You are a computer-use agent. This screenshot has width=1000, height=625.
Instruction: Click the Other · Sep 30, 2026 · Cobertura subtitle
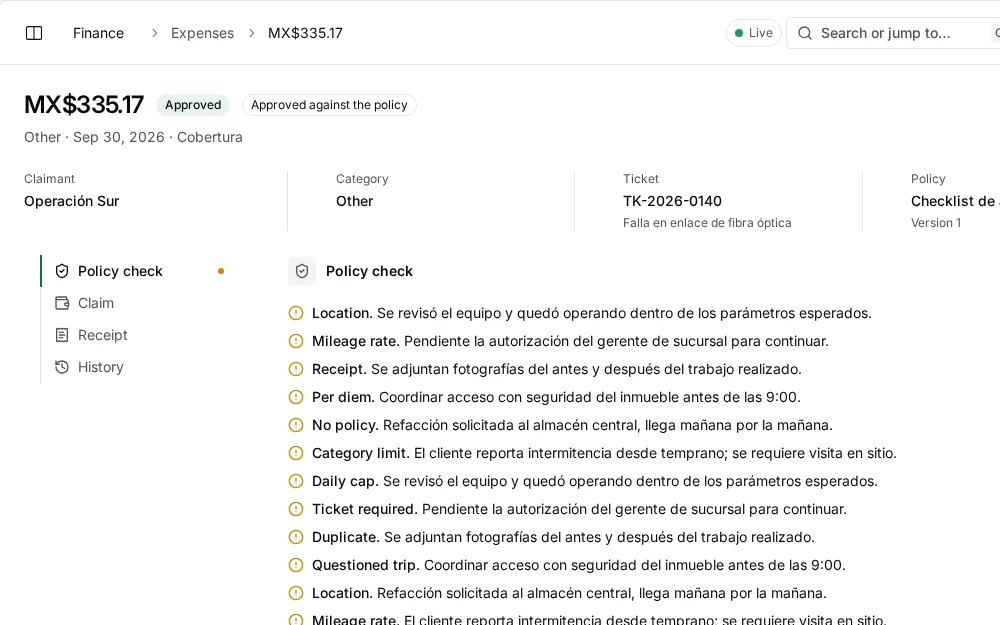click(133, 137)
